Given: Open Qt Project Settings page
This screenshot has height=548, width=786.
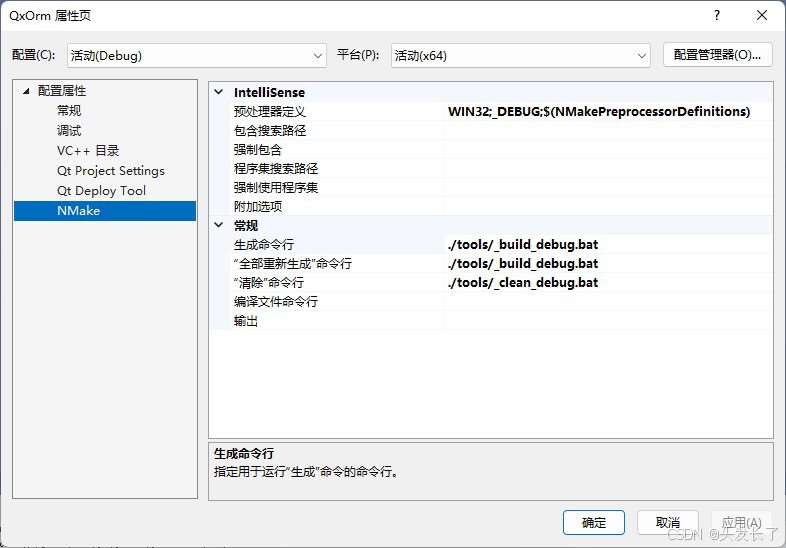Looking at the screenshot, I should click(111, 171).
